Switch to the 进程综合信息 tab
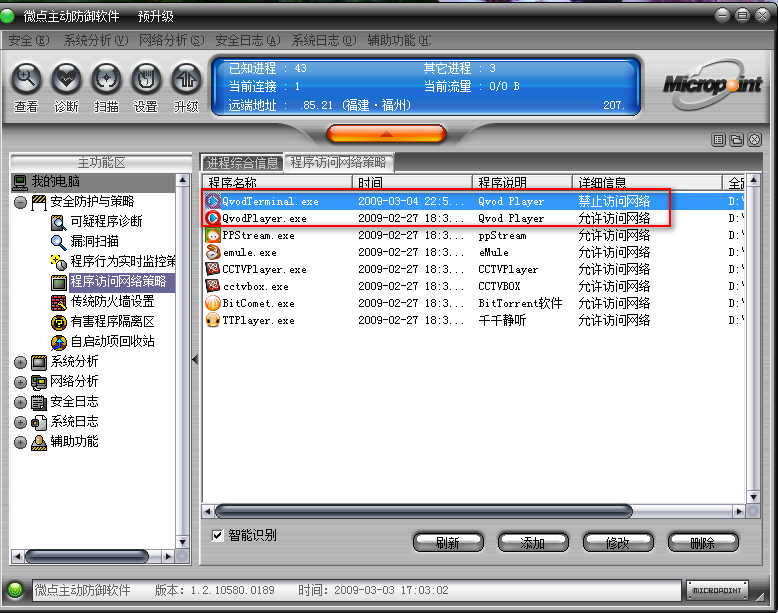 coord(242,163)
